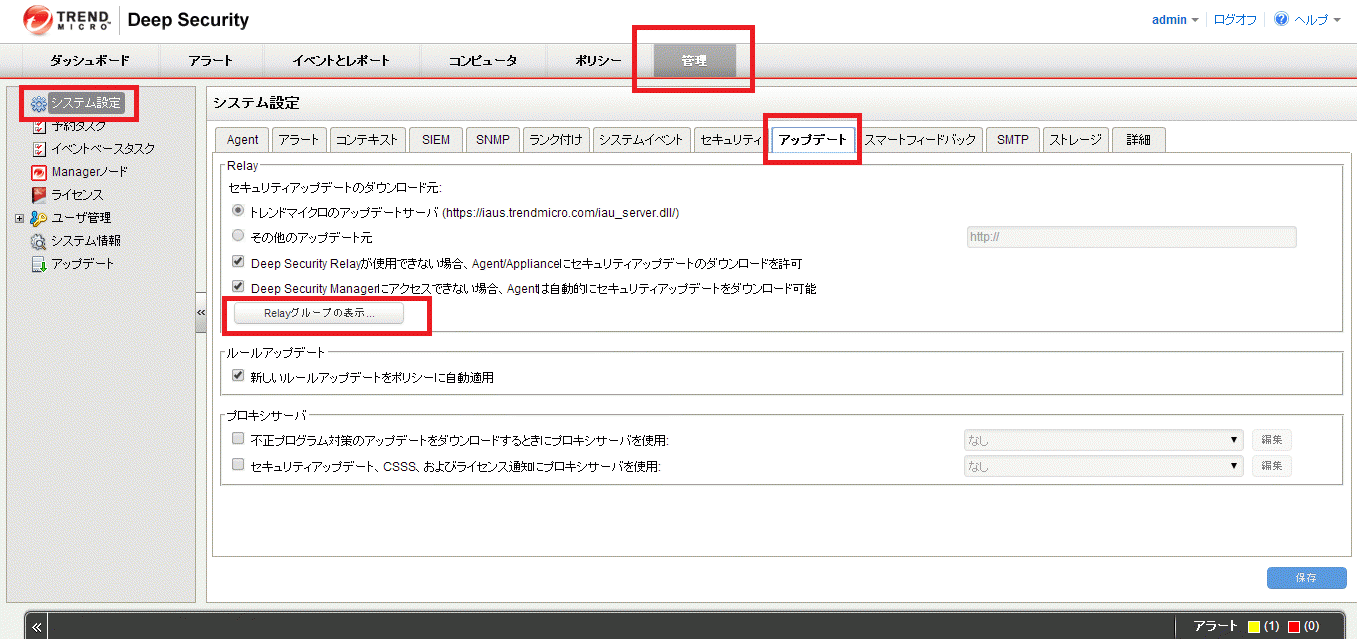
Task: Switch to the SNMP tab
Action: 493,140
